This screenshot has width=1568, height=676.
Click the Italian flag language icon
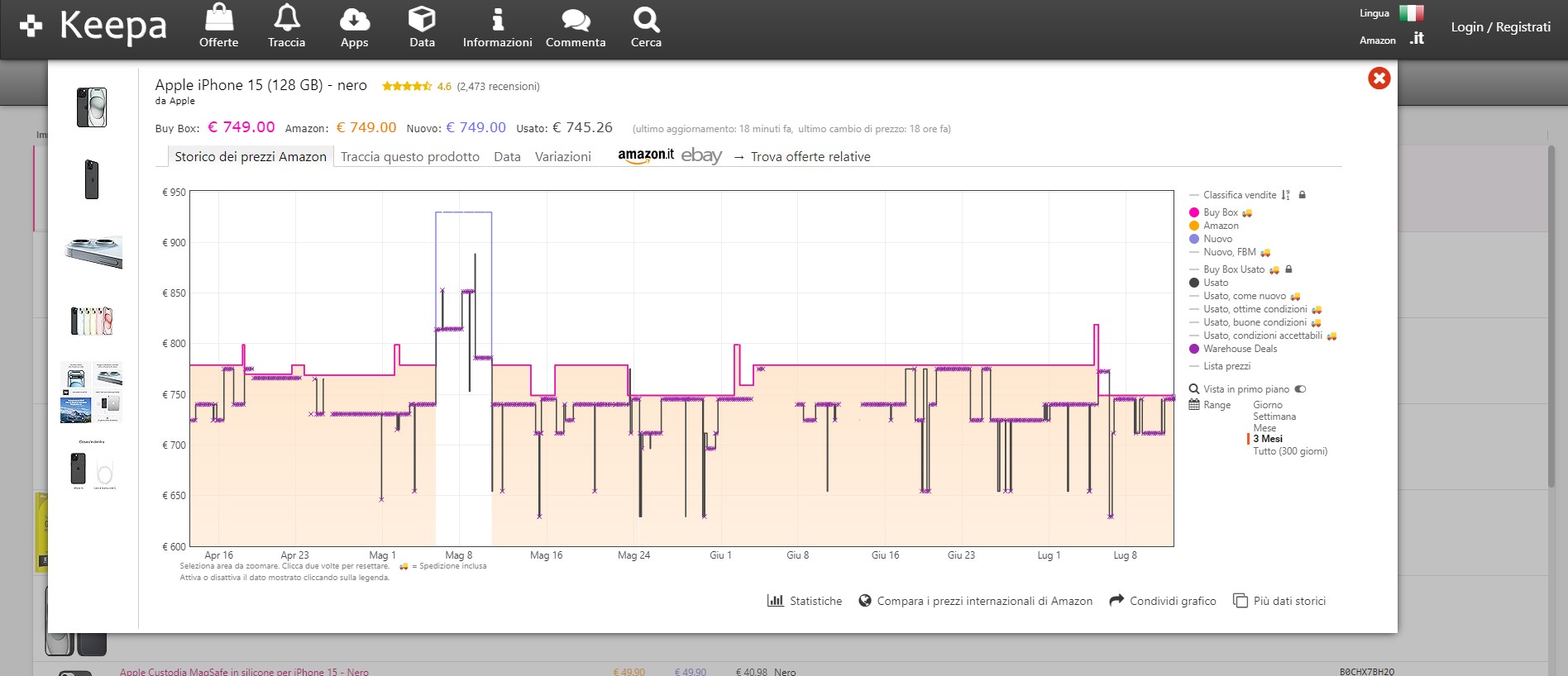[1411, 13]
